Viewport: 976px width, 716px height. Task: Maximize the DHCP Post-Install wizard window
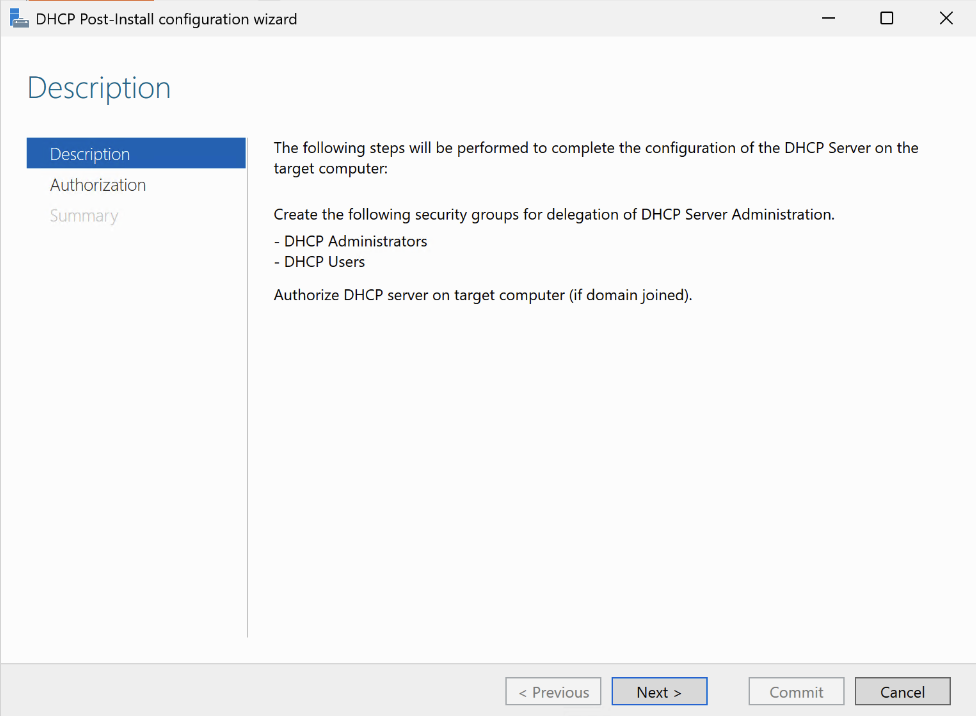click(x=886, y=18)
